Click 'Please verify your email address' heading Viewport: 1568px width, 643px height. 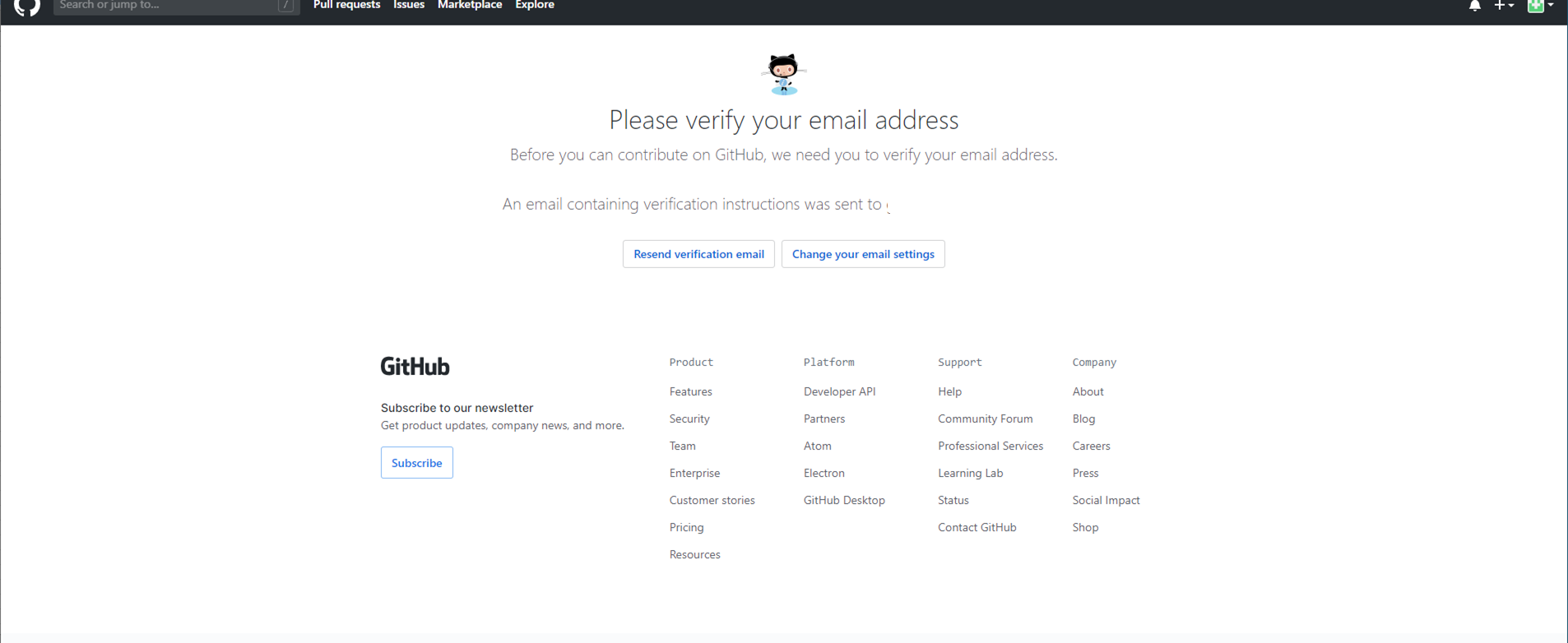pyautogui.click(x=783, y=120)
